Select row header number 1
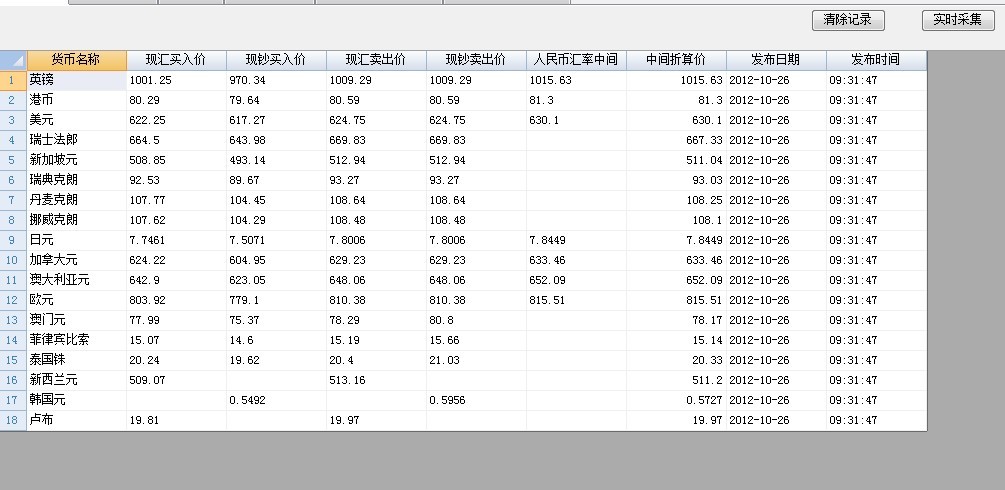 coord(13,80)
